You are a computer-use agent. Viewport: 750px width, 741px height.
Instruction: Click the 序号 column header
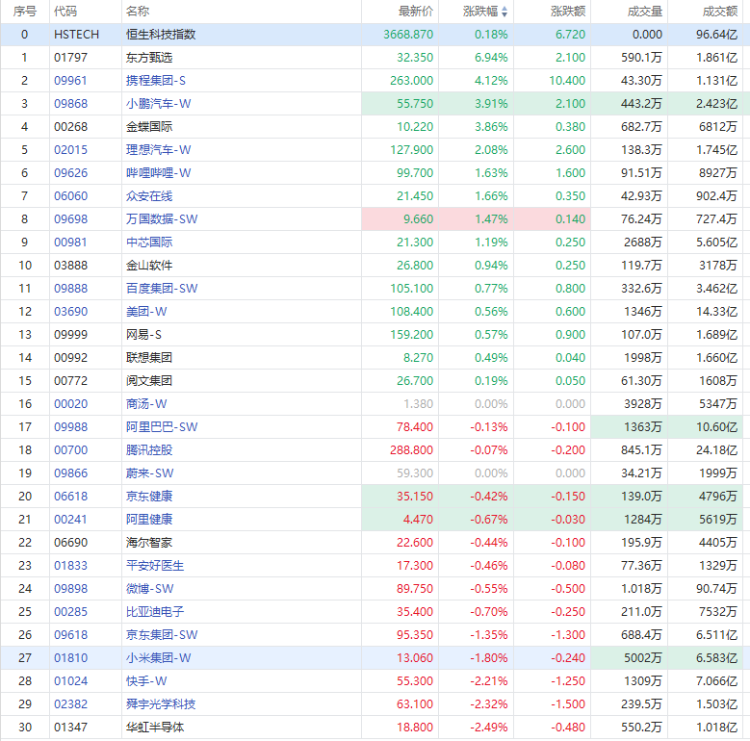[24, 11]
